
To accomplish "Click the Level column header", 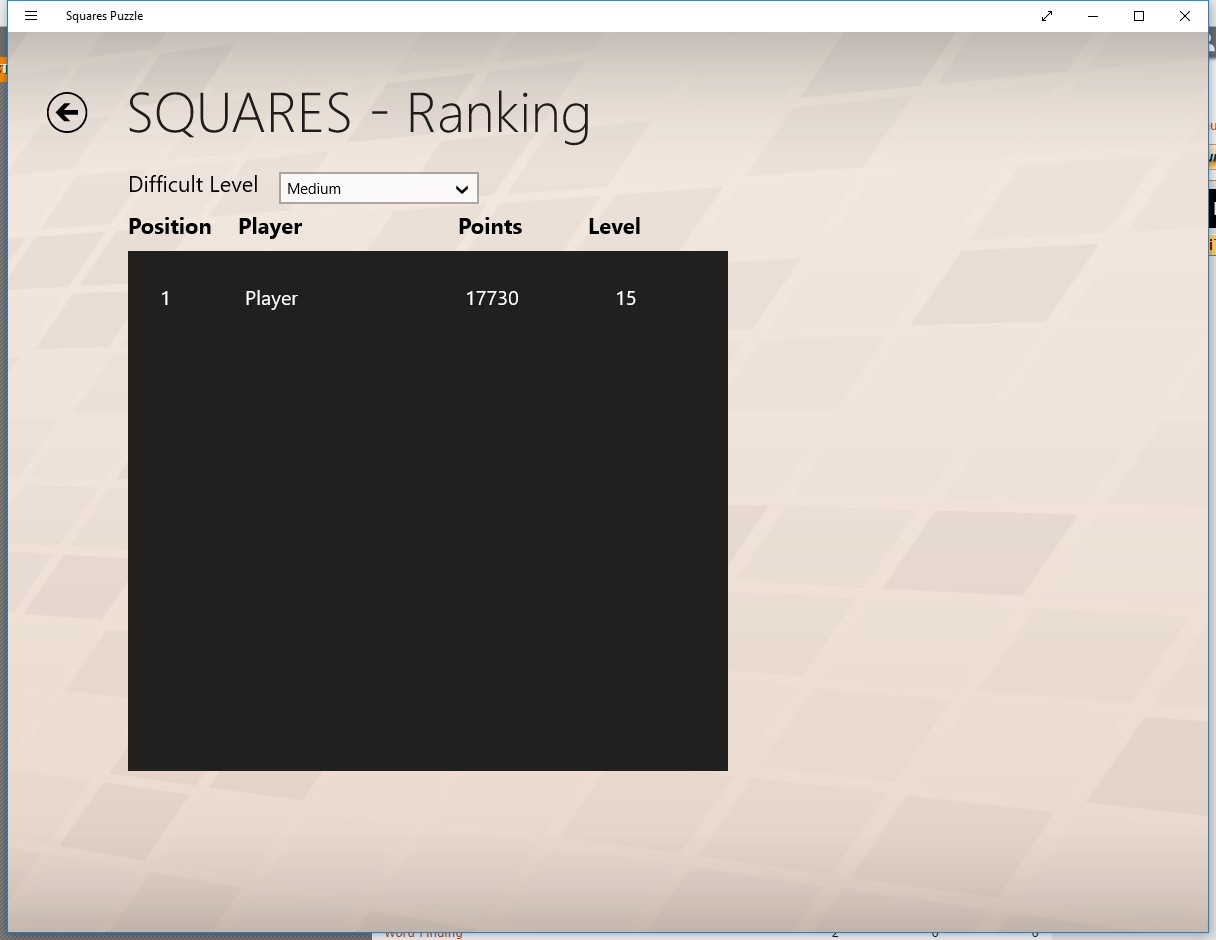I will coord(614,227).
